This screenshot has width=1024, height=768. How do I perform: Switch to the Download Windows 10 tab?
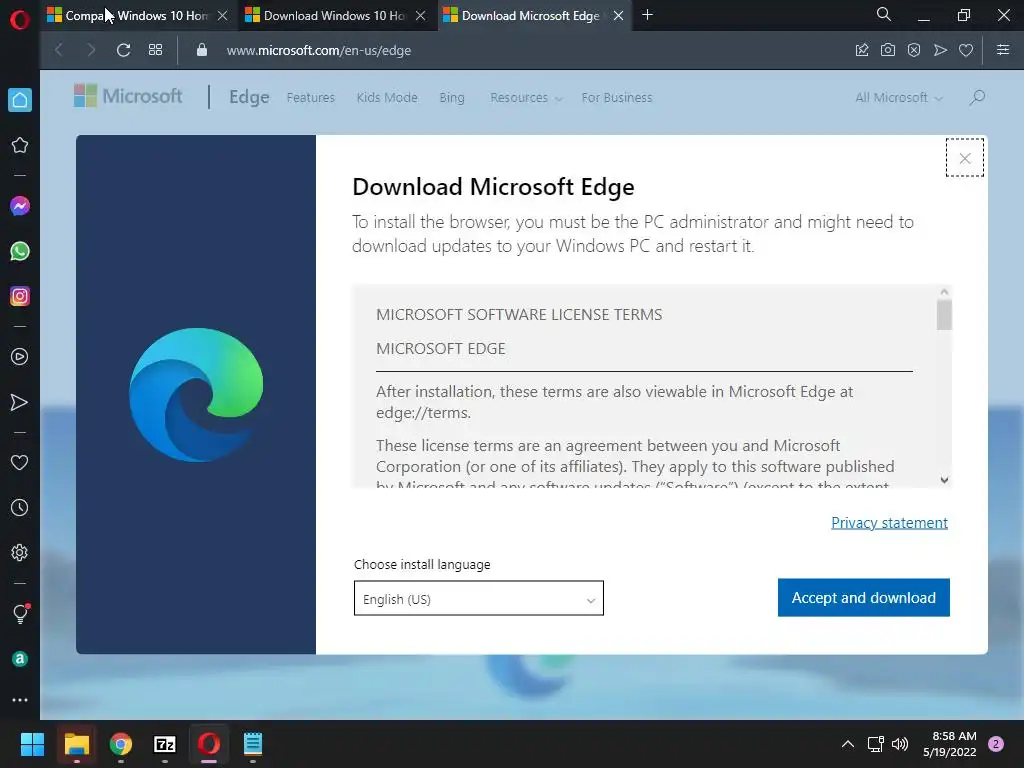pyautogui.click(x=334, y=16)
